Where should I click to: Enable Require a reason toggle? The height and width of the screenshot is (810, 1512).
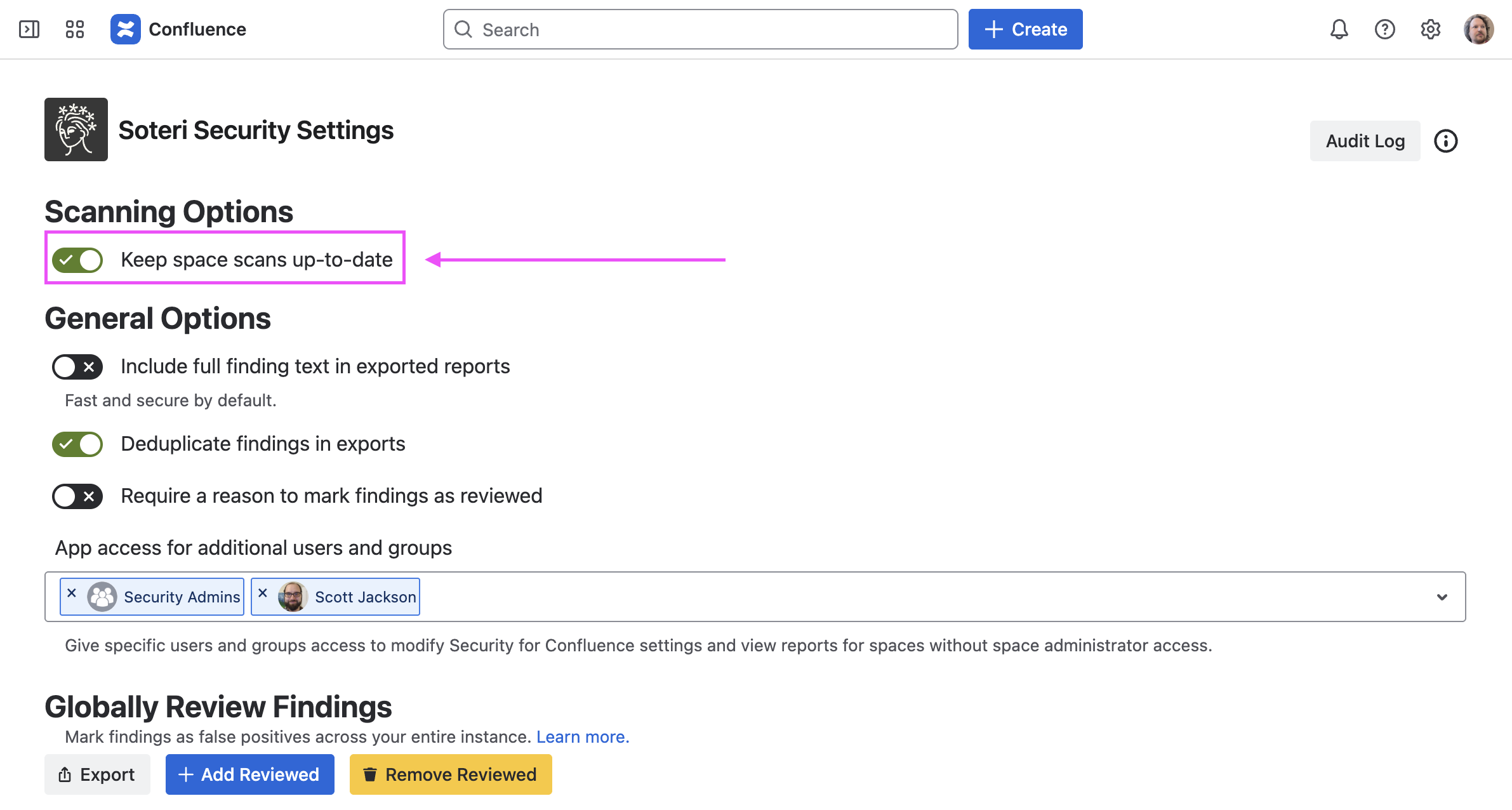tap(77, 496)
